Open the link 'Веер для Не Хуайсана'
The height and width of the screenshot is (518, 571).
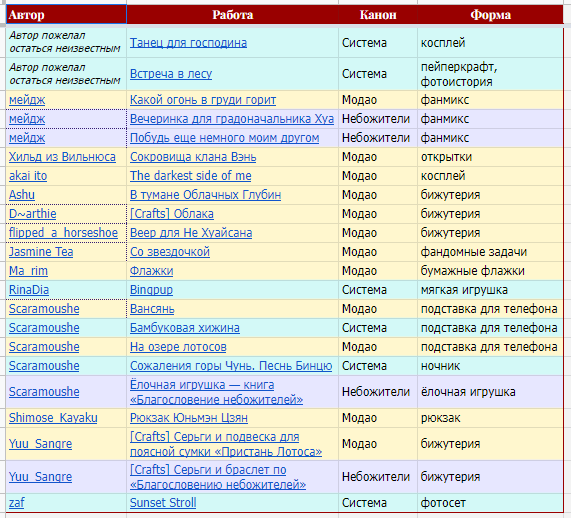pyautogui.click(x=191, y=232)
